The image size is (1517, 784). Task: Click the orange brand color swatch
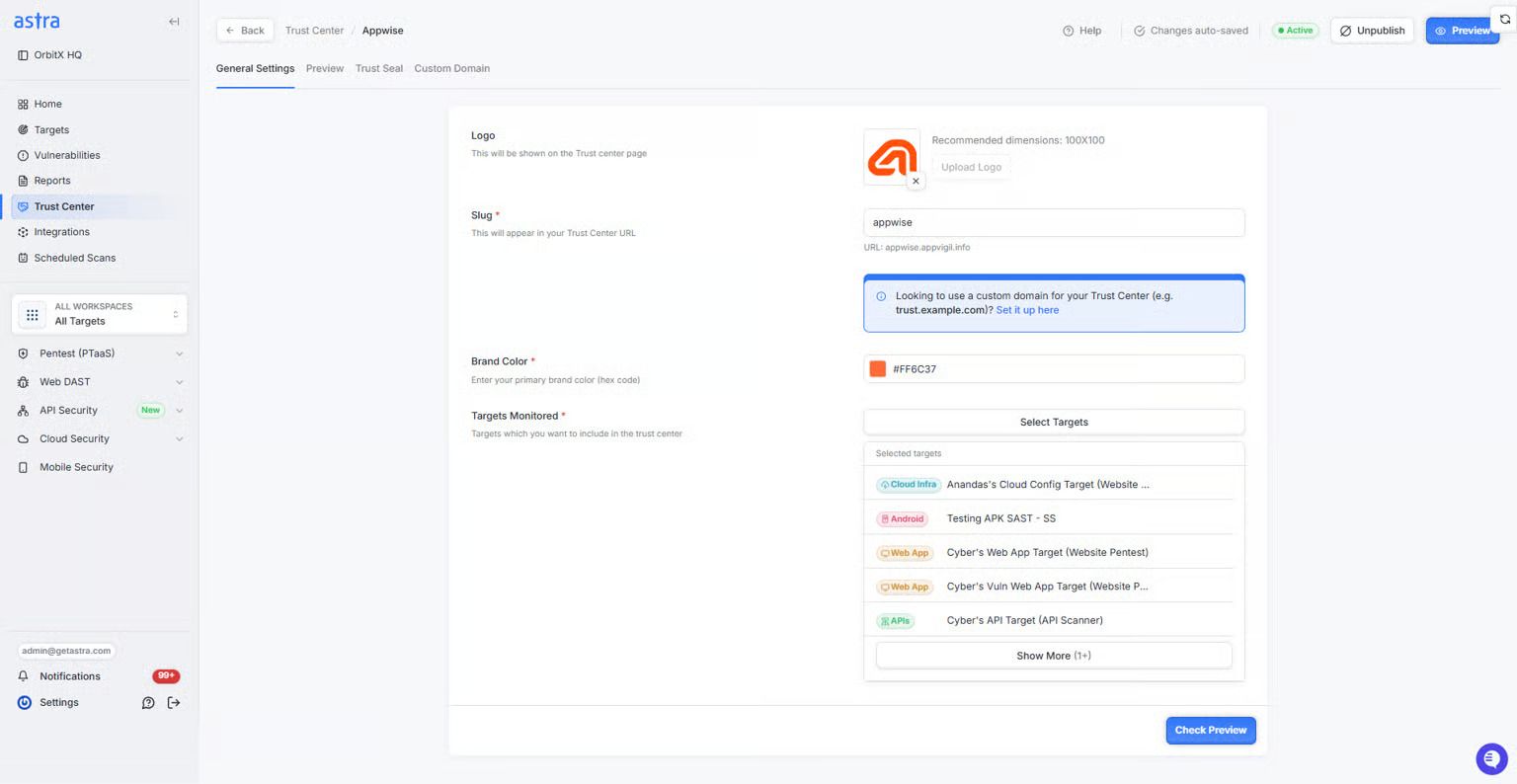tap(877, 369)
